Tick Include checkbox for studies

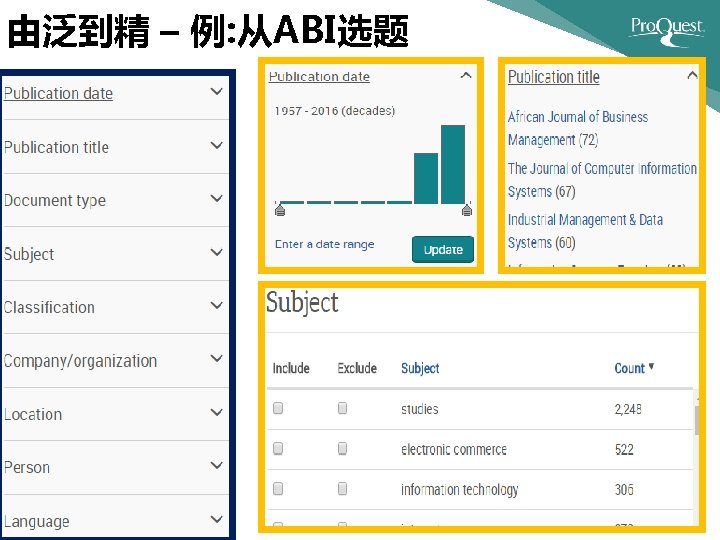278,408
